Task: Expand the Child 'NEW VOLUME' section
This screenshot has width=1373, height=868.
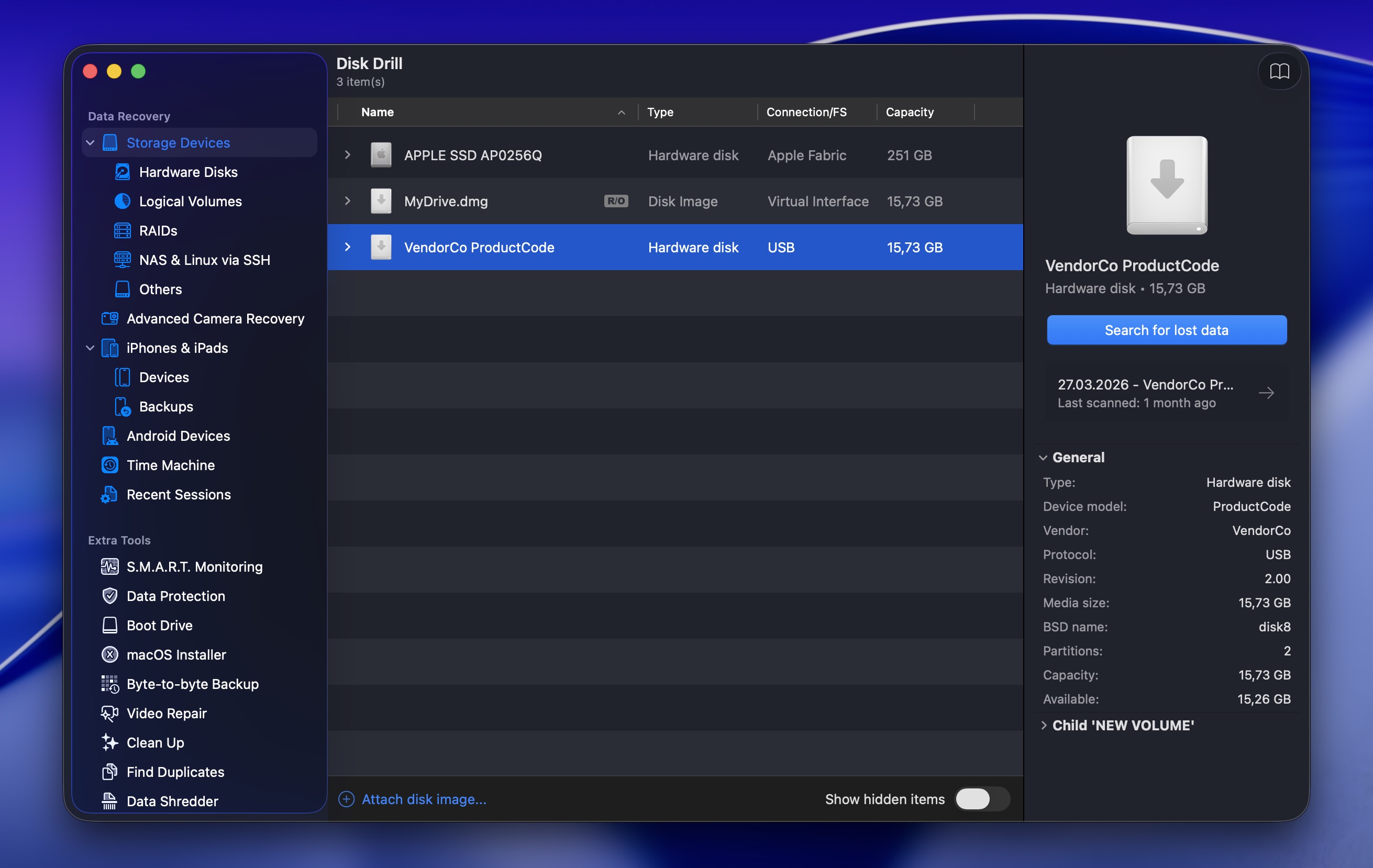Action: (x=1044, y=726)
